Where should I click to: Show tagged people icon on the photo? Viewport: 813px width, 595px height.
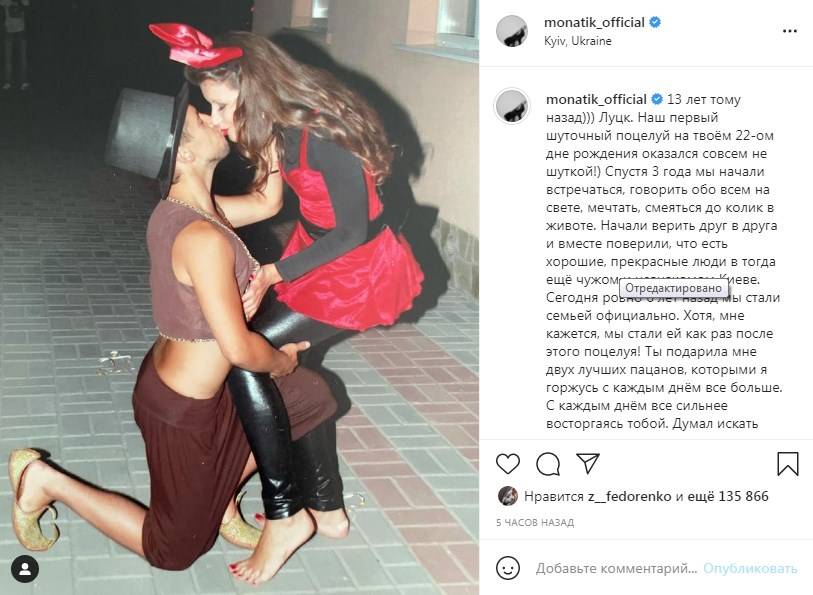pyautogui.click(x=25, y=570)
